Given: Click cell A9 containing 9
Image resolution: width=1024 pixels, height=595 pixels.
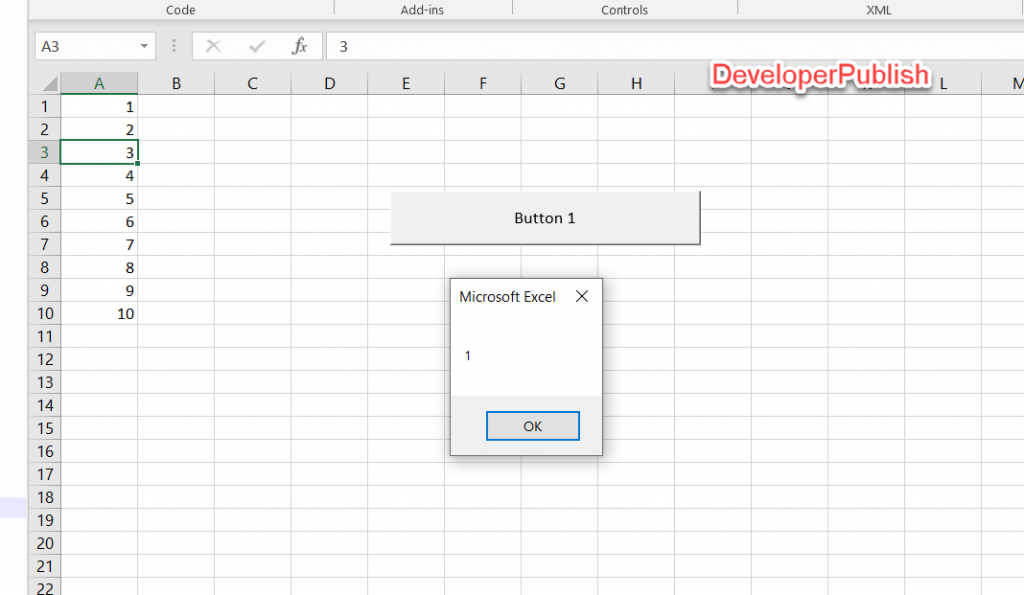Looking at the screenshot, I should [x=99, y=291].
